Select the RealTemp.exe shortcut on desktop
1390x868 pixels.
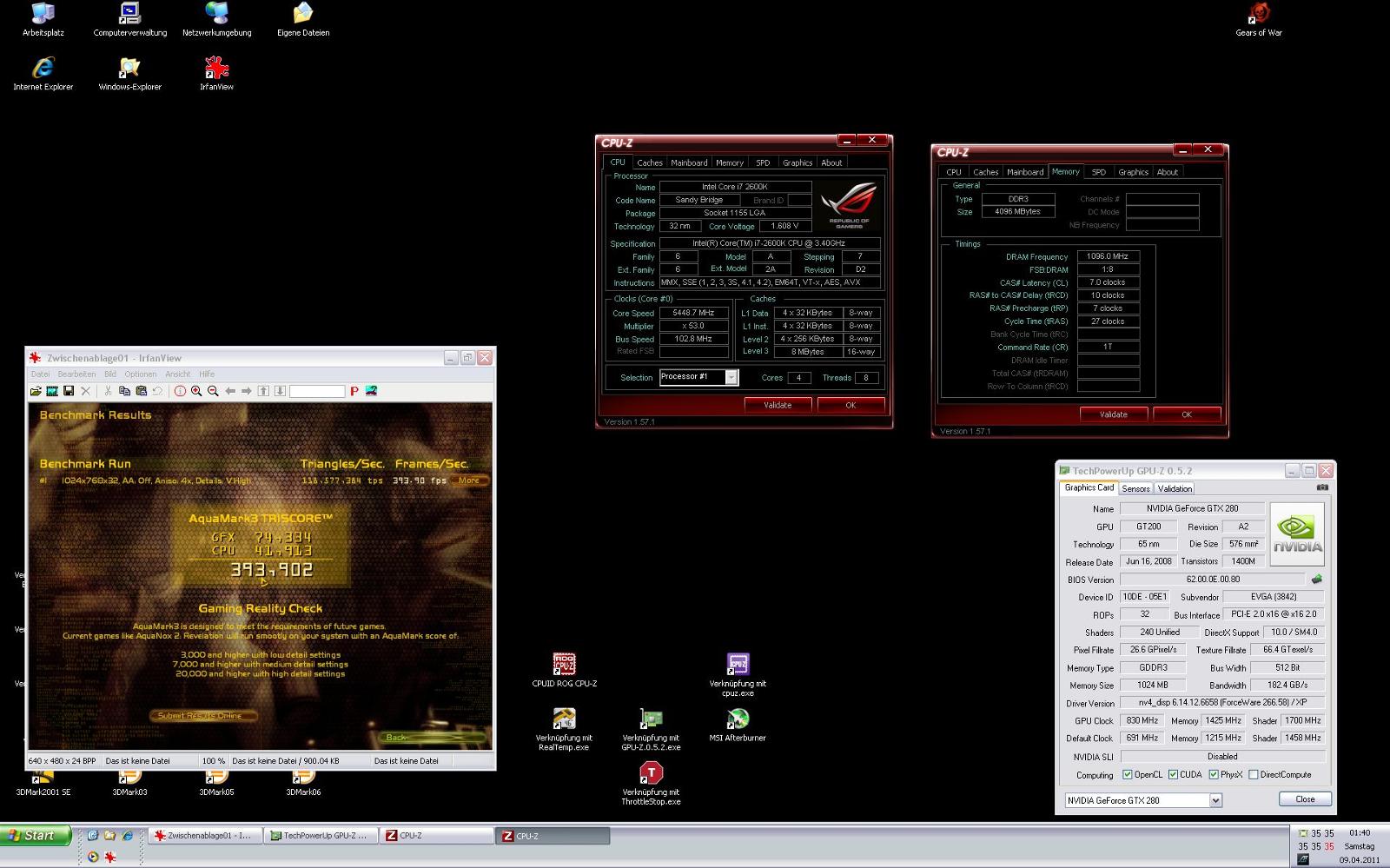point(564,728)
